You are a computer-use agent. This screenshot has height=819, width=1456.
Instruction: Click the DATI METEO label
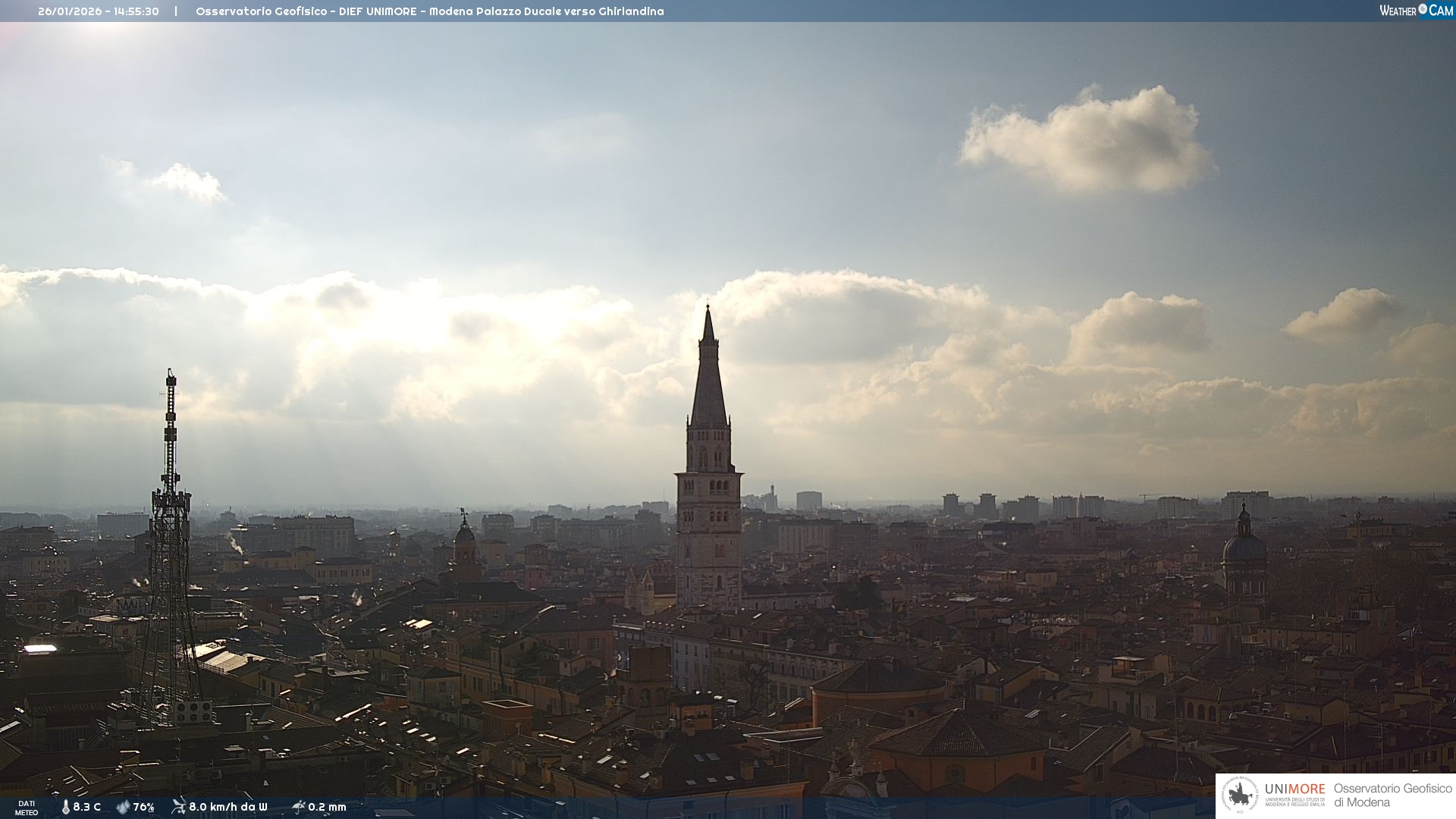tap(27, 808)
